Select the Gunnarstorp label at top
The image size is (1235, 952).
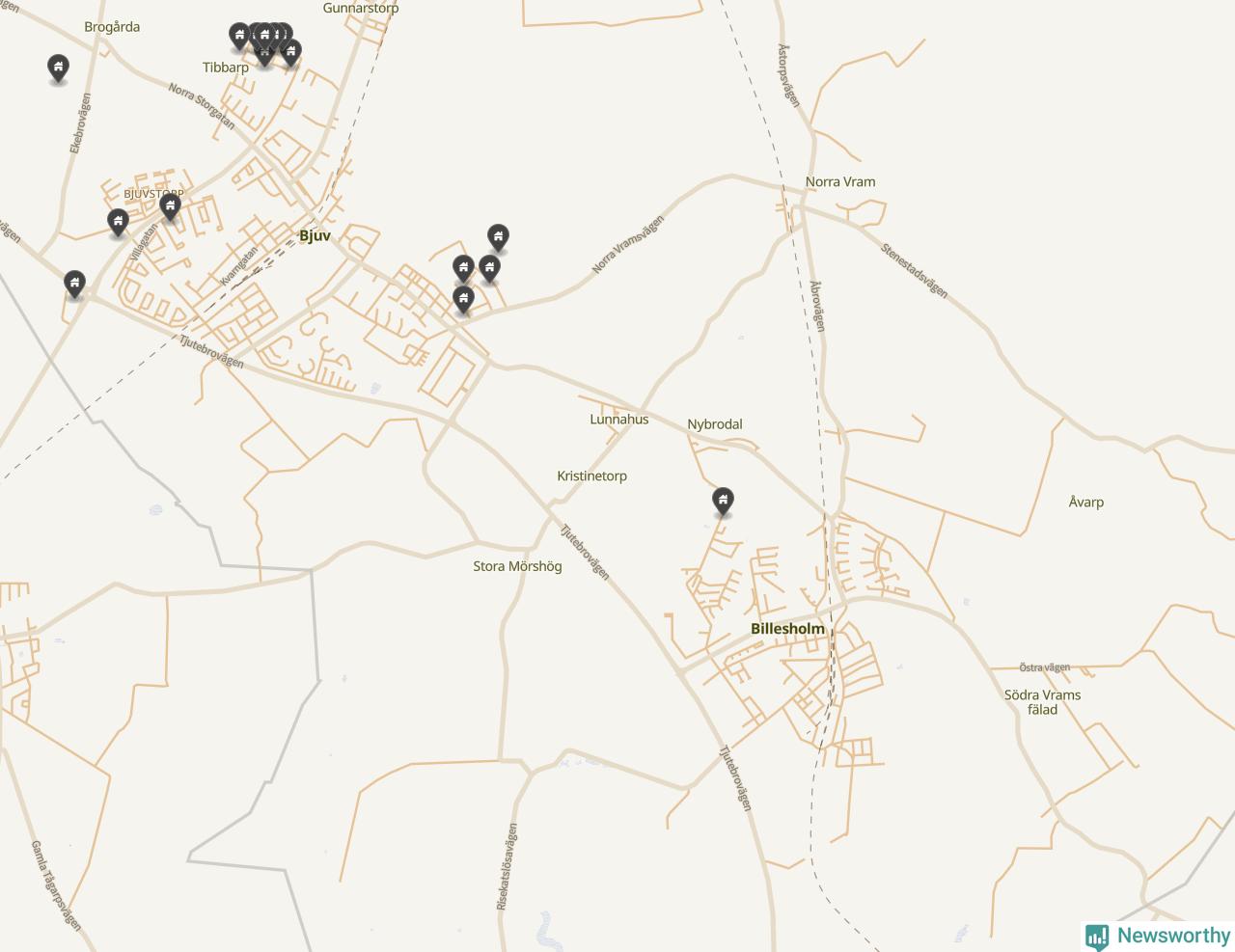click(361, 8)
